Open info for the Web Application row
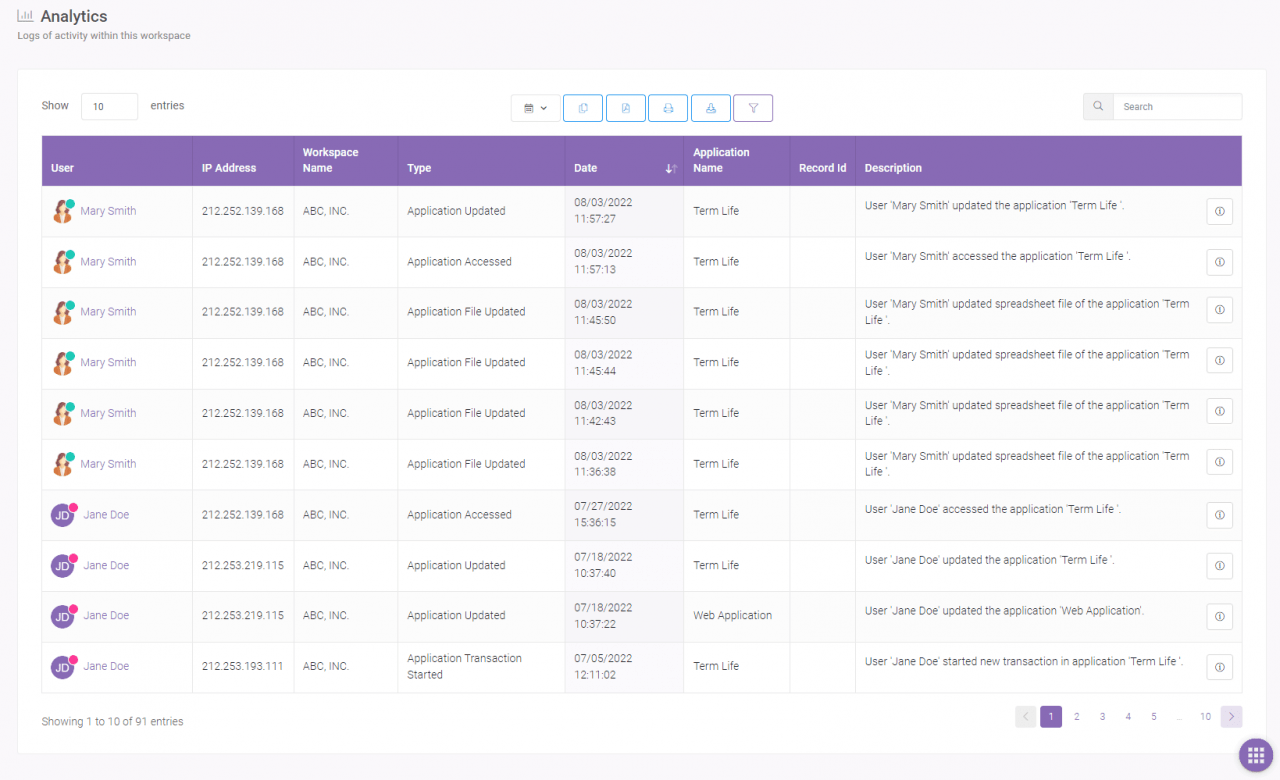This screenshot has height=780, width=1280. (x=1219, y=616)
